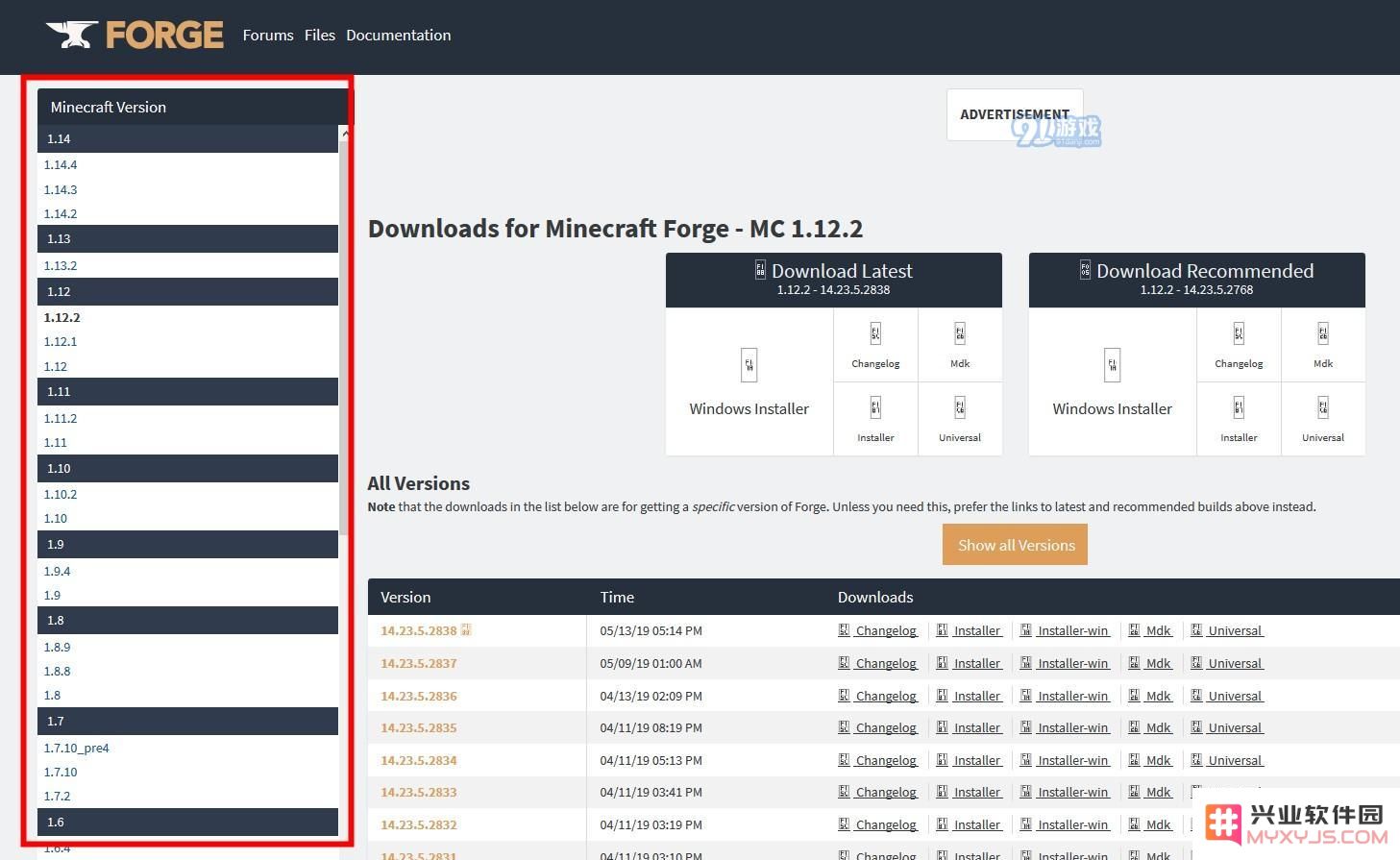This screenshot has width=1400, height=860.
Task: Collapse the 1.12 version group header
Action: coord(188,291)
